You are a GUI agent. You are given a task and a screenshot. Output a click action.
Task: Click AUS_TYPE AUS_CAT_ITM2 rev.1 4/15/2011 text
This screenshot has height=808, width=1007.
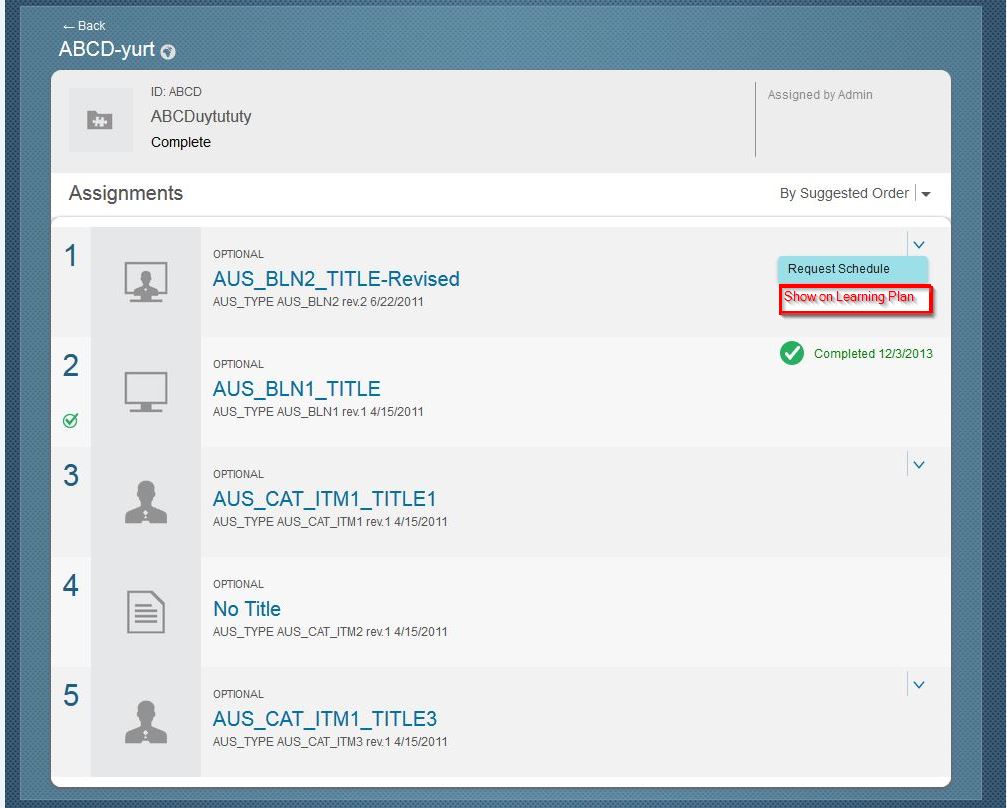(330, 631)
